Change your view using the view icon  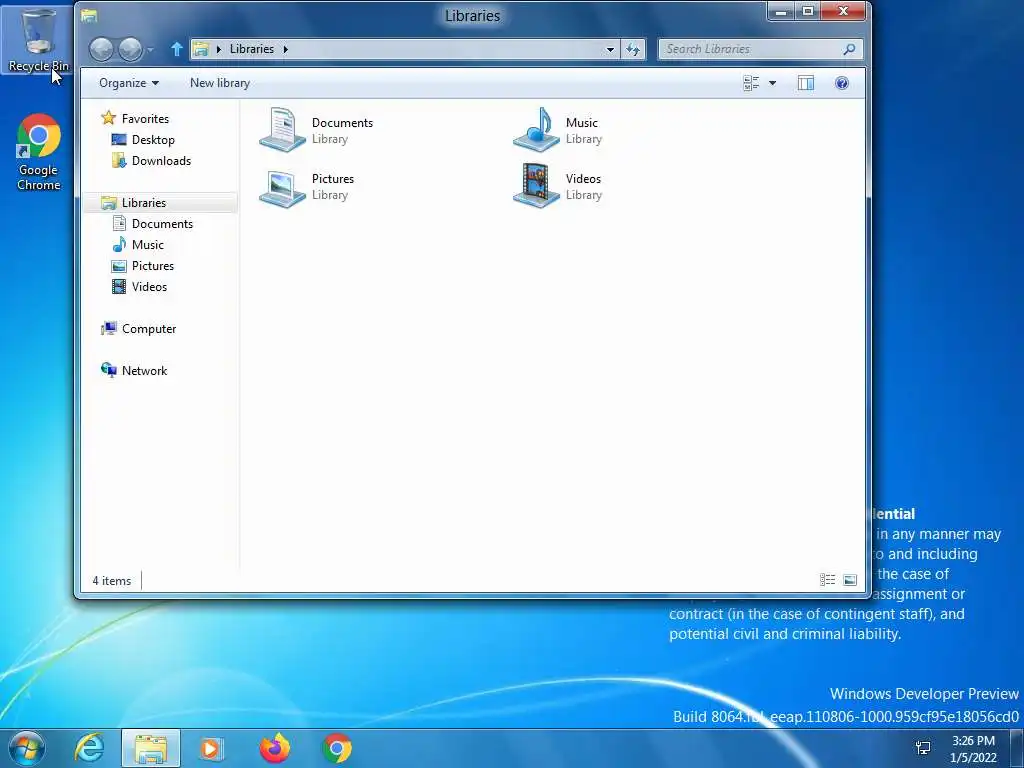pyautogui.click(x=751, y=83)
